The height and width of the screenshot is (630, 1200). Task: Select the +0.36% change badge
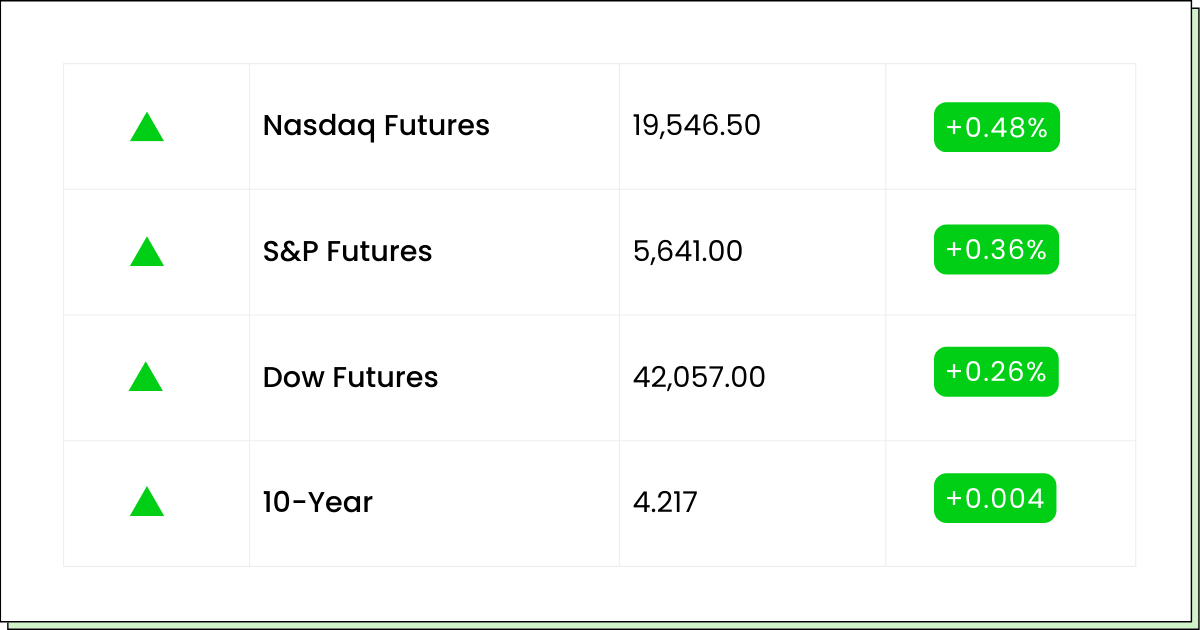[x=996, y=250]
